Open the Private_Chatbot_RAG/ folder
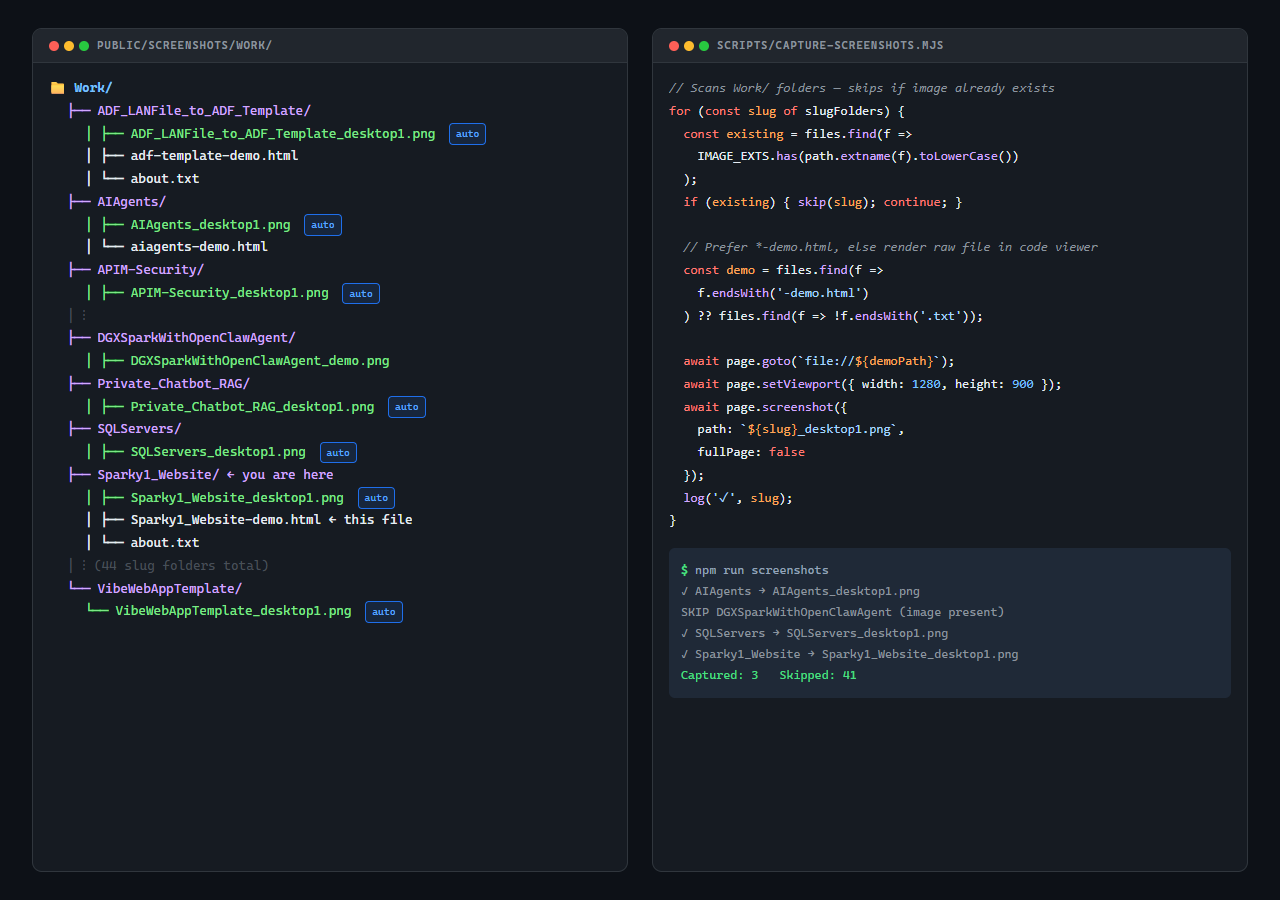The width and height of the screenshot is (1280, 900). (x=173, y=384)
